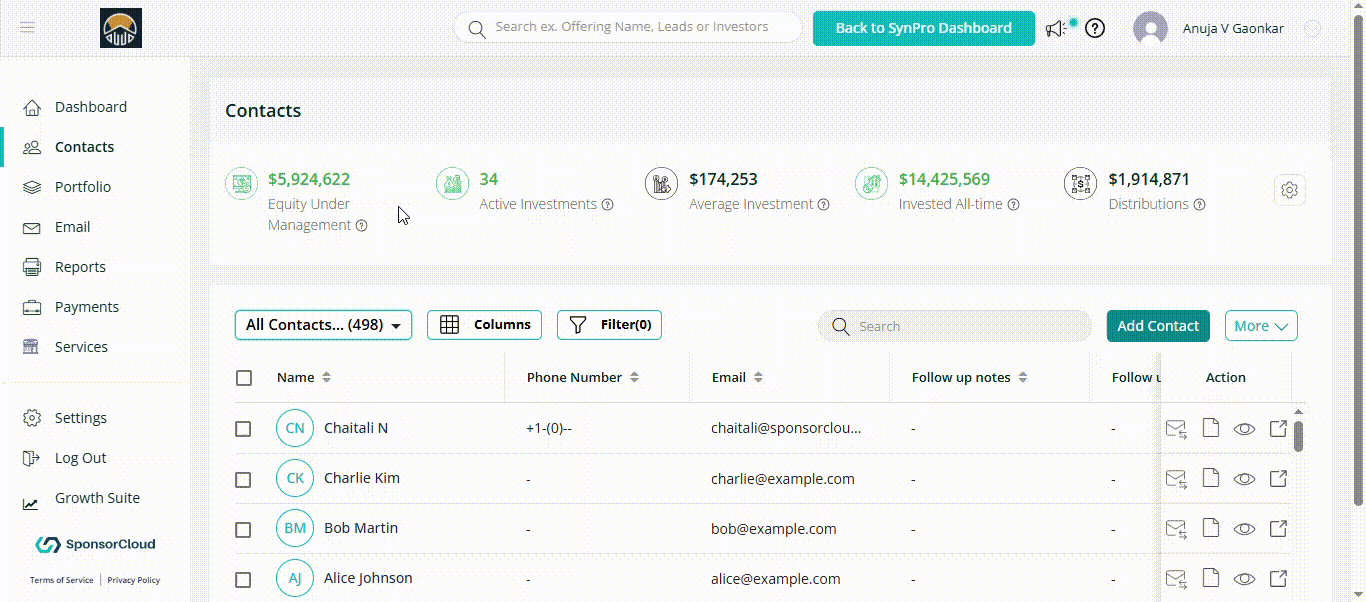Select Bob Martin's row checkbox

243,529
